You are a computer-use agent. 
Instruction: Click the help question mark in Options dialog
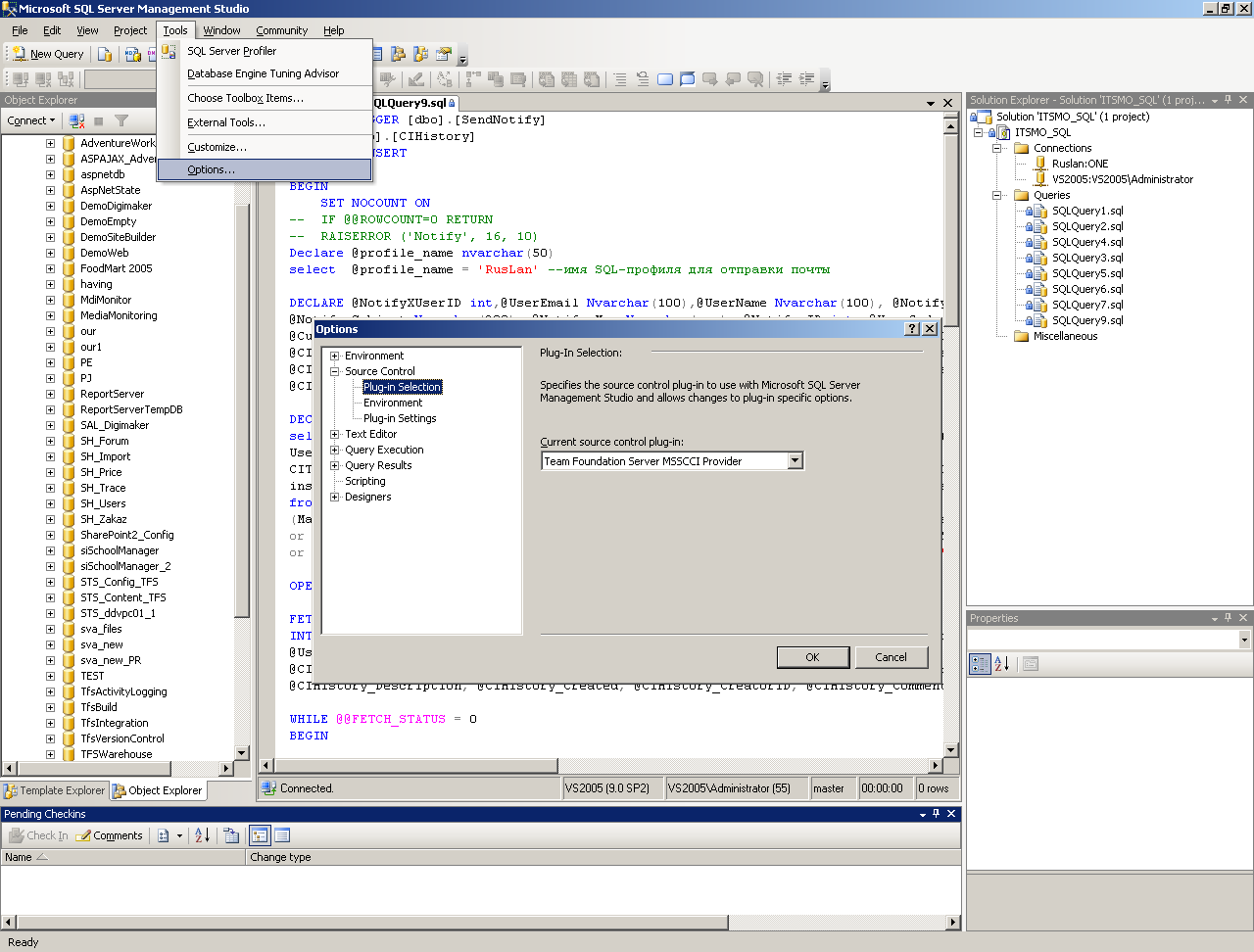point(911,329)
